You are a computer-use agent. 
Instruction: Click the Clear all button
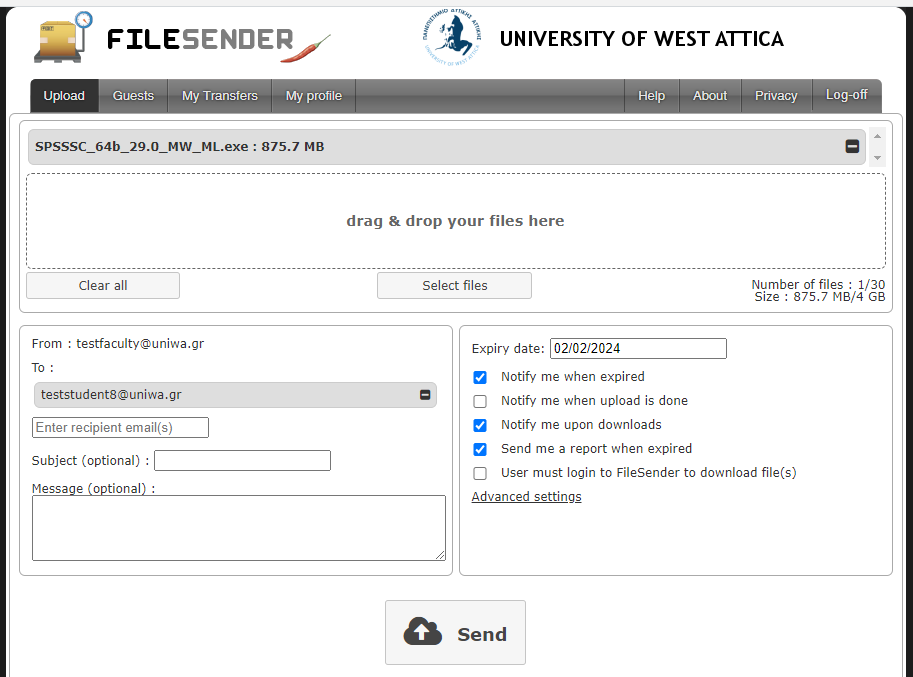tap(103, 286)
